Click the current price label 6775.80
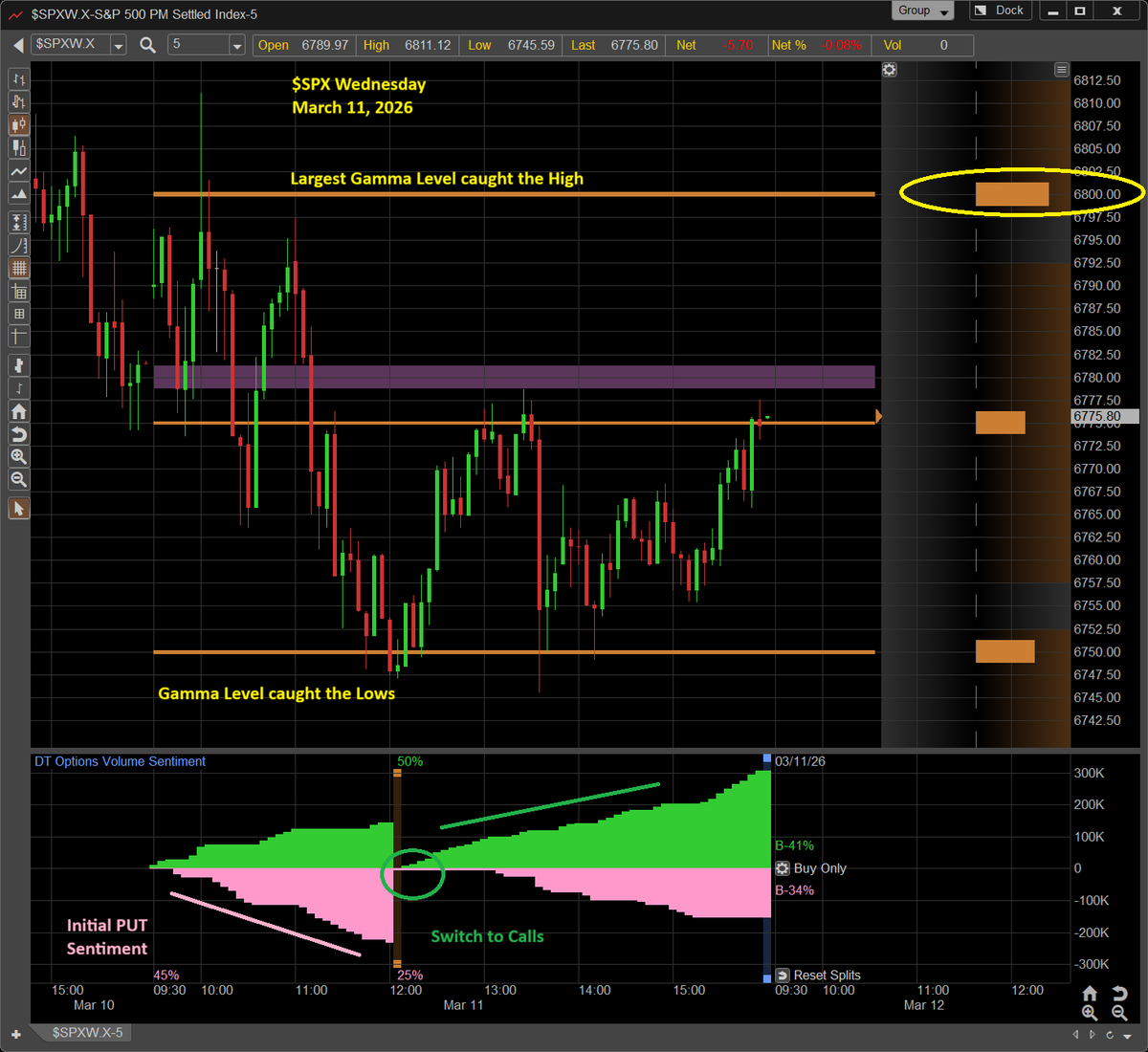This screenshot has height=1052, width=1148. (1104, 417)
